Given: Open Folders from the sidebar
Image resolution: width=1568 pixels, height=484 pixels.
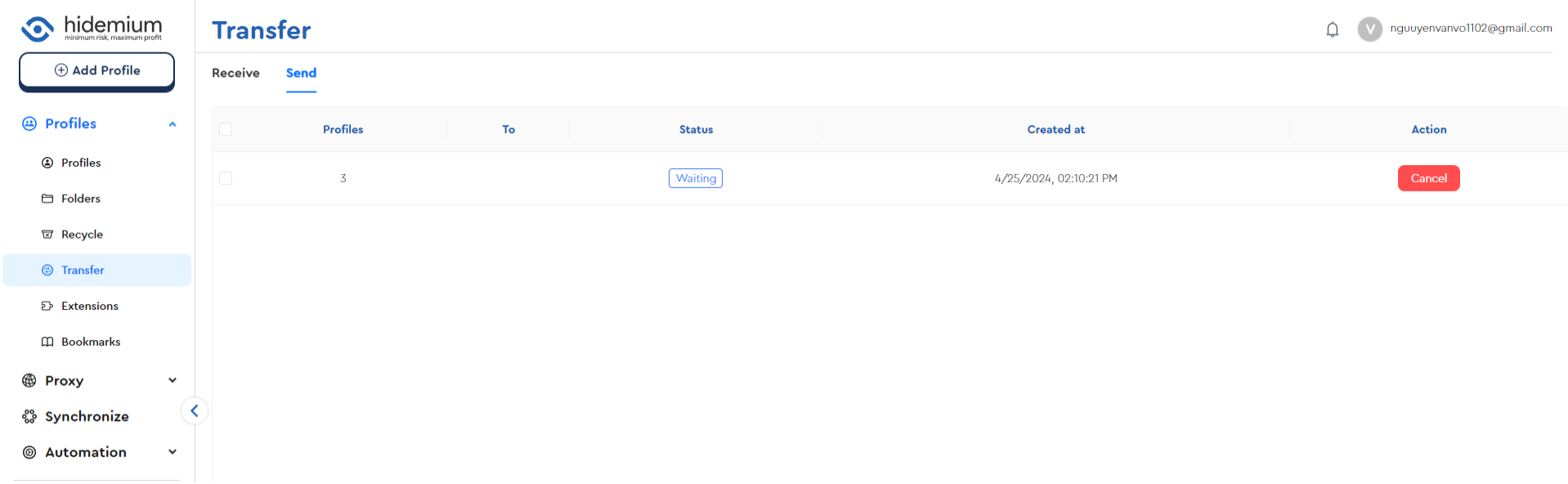Looking at the screenshot, I should (80, 199).
